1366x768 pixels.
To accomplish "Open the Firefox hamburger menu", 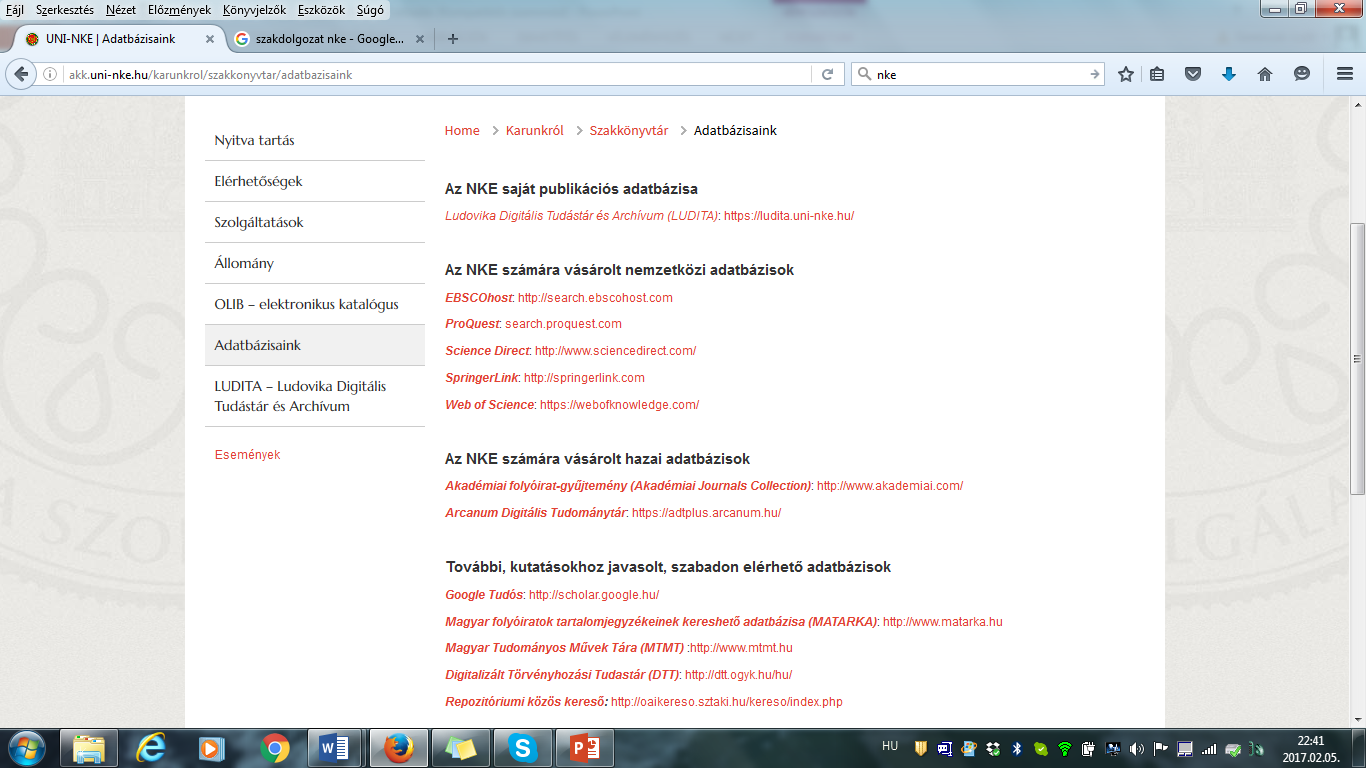I will (x=1345, y=74).
